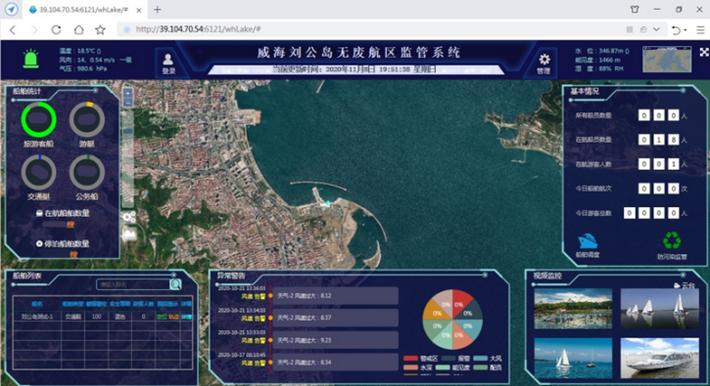Select the green 旅游客船 ring gauge
The image size is (710, 386).
38,120
